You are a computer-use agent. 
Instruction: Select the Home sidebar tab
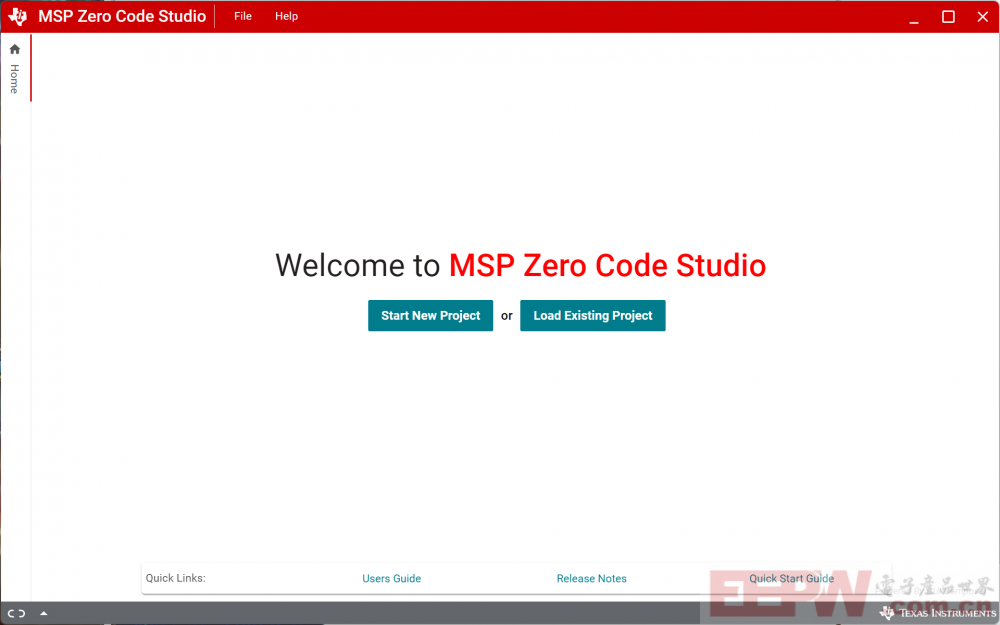click(x=15, y=68)
